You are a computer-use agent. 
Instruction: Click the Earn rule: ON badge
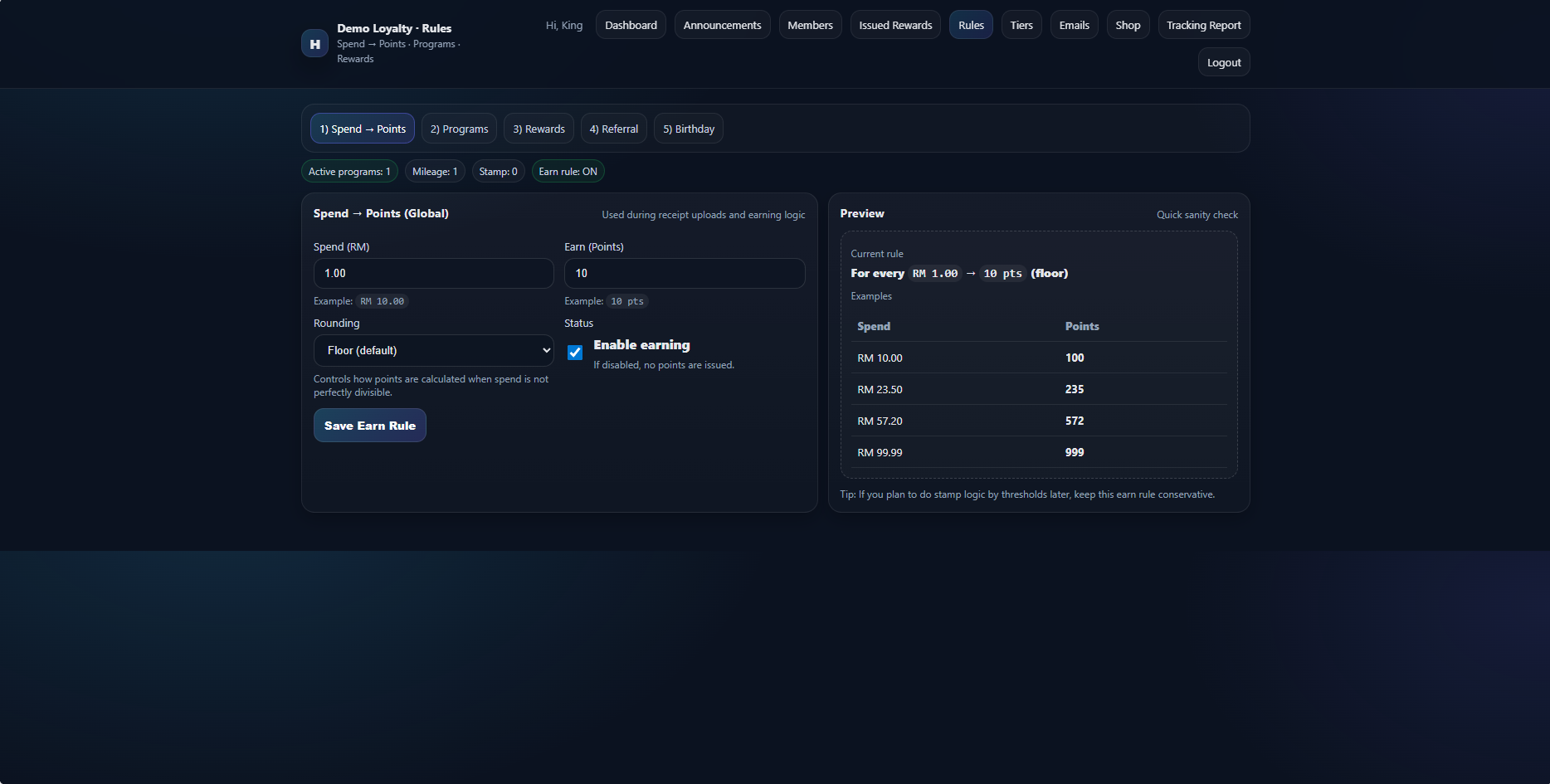[568, 172]
